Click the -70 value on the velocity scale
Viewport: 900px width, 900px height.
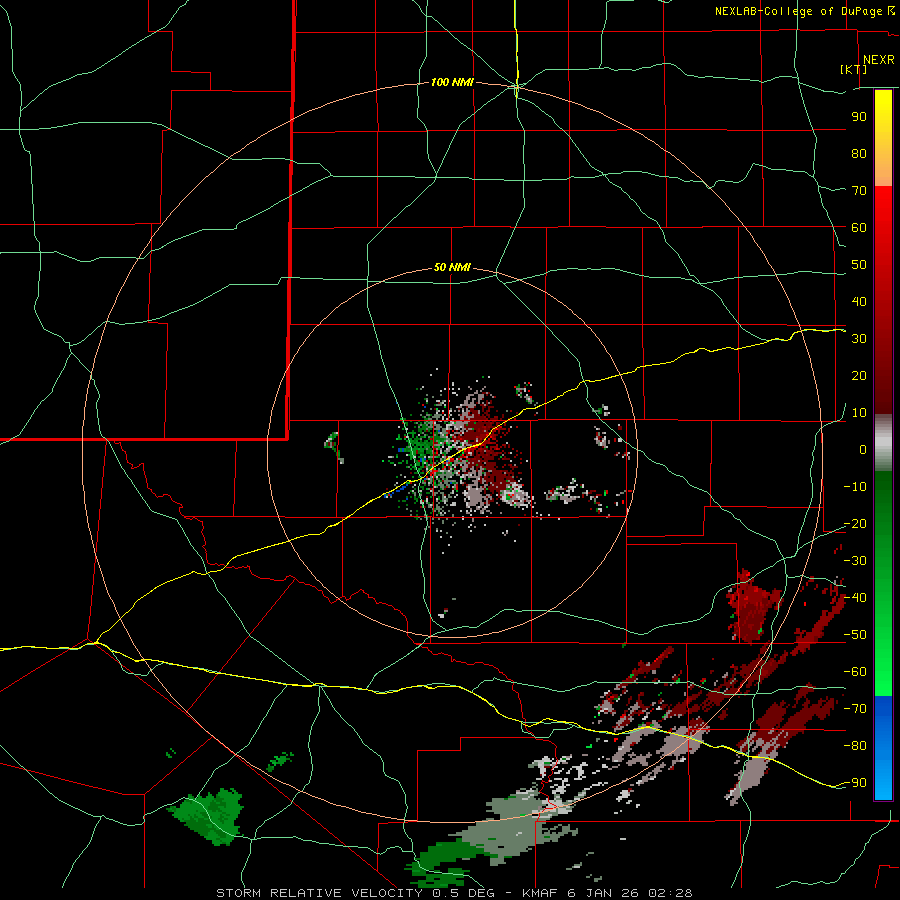[855, 709]
